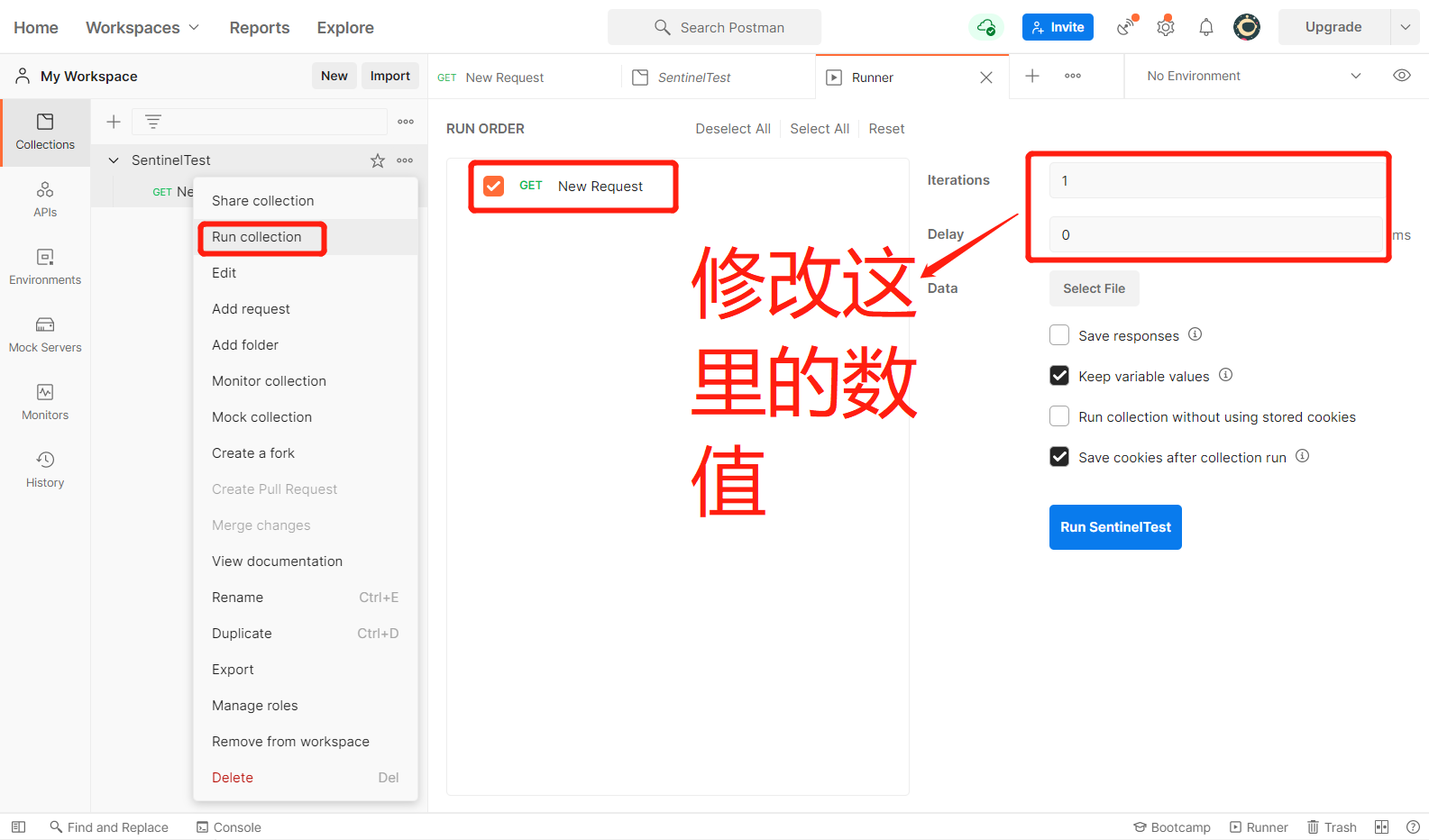
Task: Create a new collection with plus icon
Action: (114, 122)
